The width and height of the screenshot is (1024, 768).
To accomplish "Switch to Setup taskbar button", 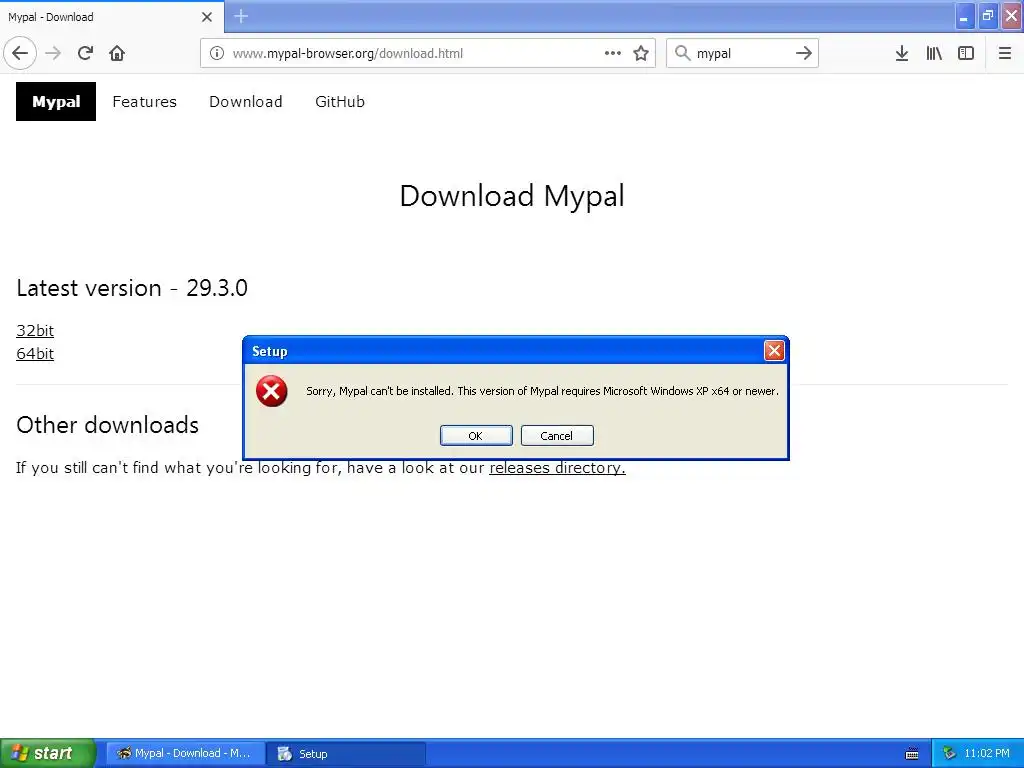I will click(x=346, y=754).
